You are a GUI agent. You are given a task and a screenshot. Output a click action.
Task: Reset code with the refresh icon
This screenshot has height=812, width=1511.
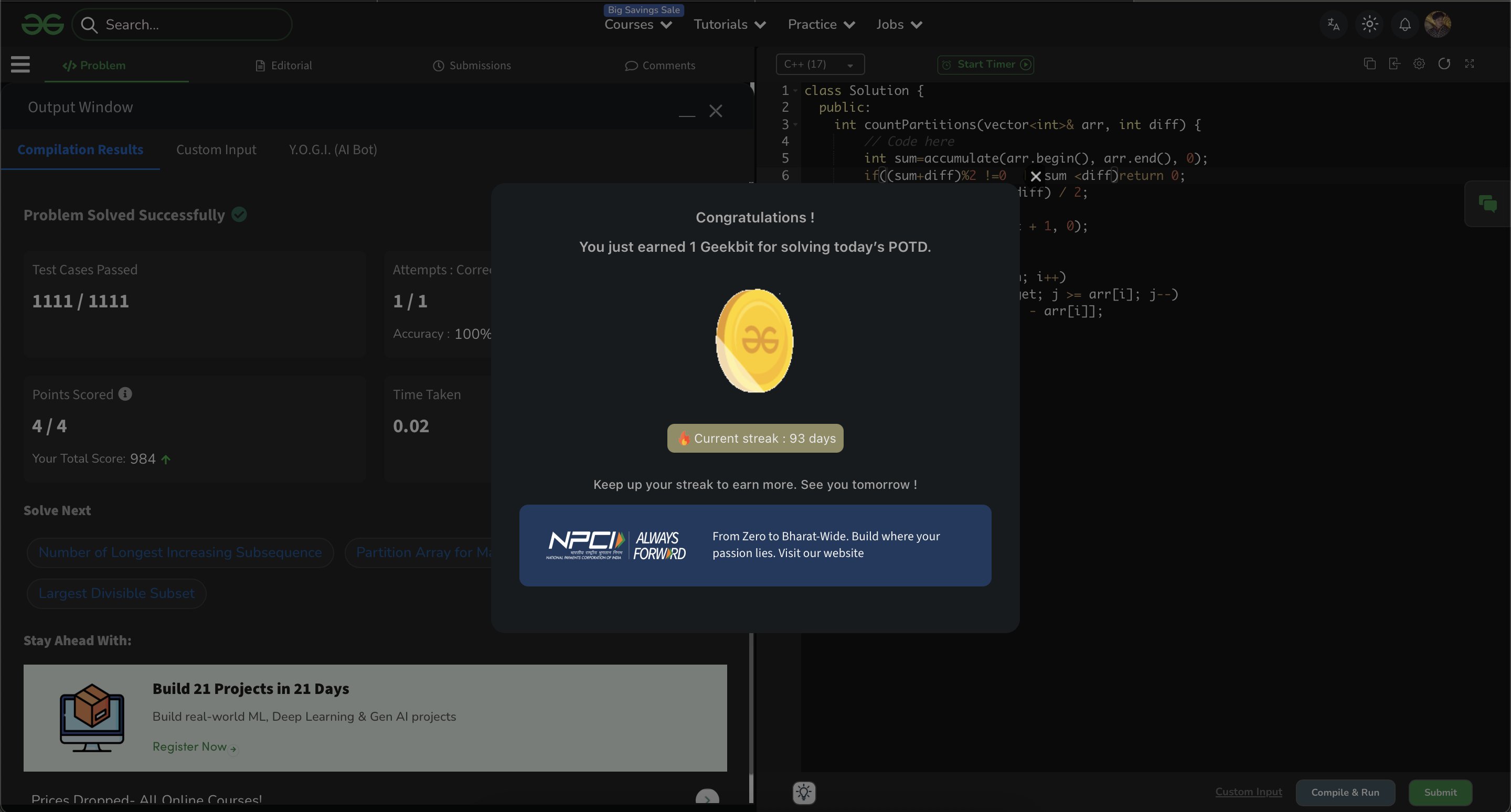point(1444,64)
